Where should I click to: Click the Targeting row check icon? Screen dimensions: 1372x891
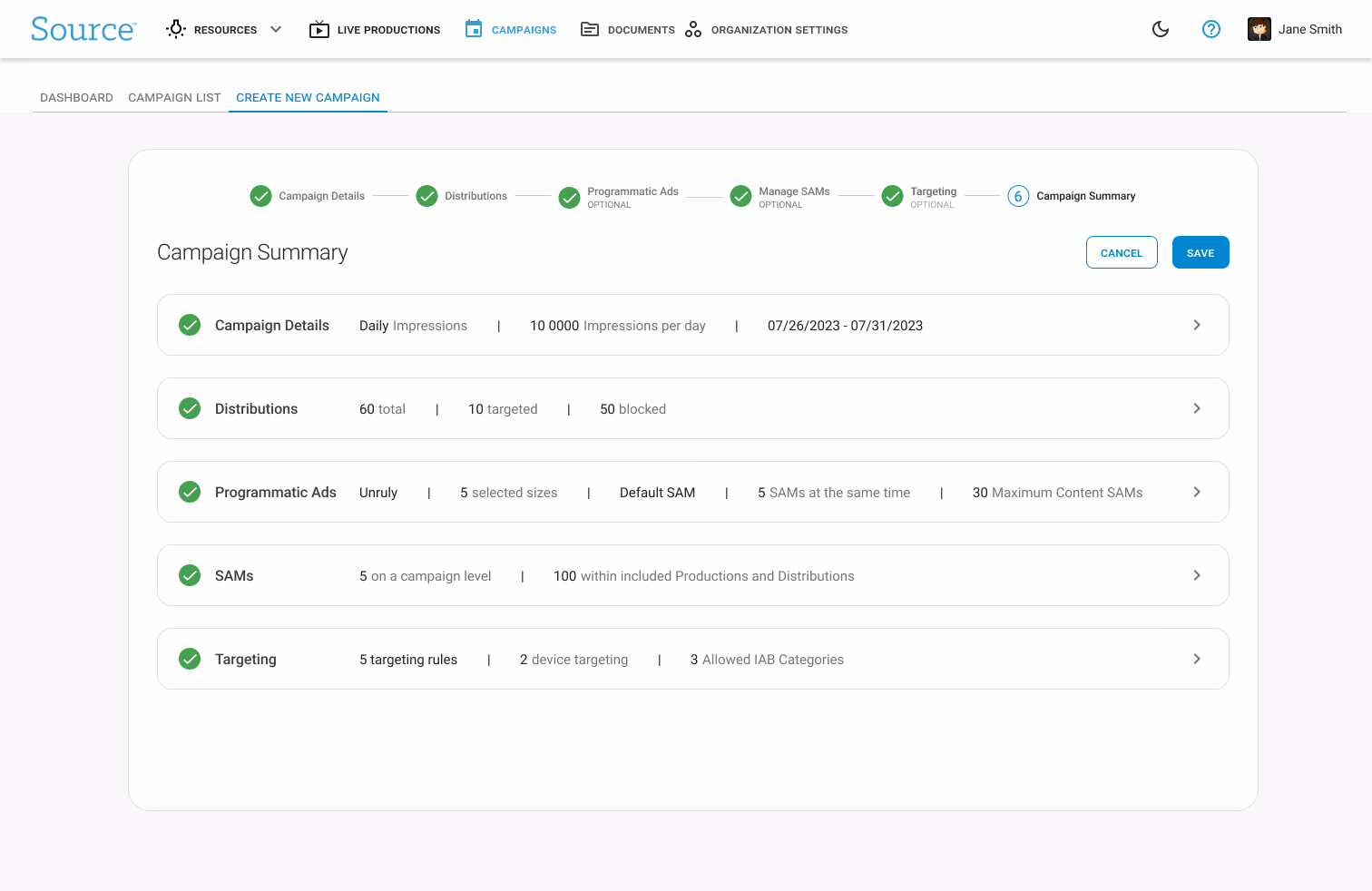pyautogui.click(x=190, y=659)
